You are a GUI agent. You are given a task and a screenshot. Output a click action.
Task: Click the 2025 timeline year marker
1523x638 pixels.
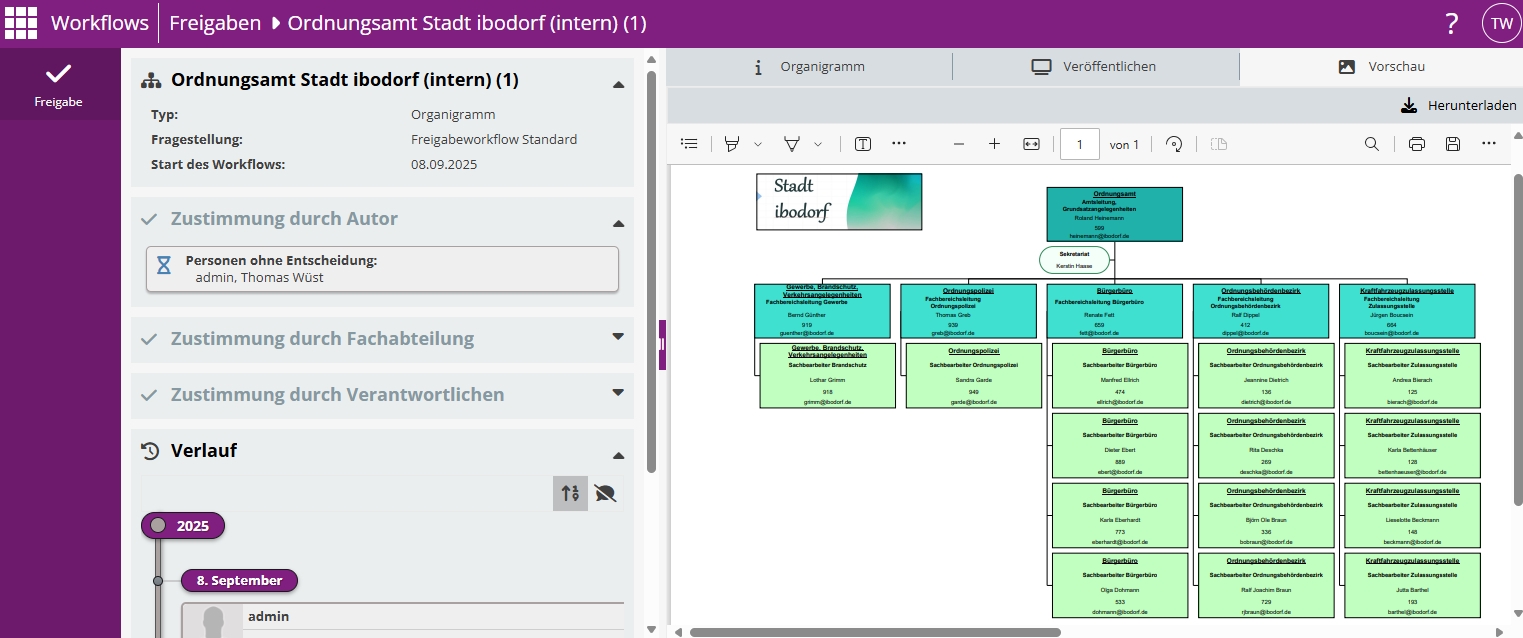pos(183,526)
